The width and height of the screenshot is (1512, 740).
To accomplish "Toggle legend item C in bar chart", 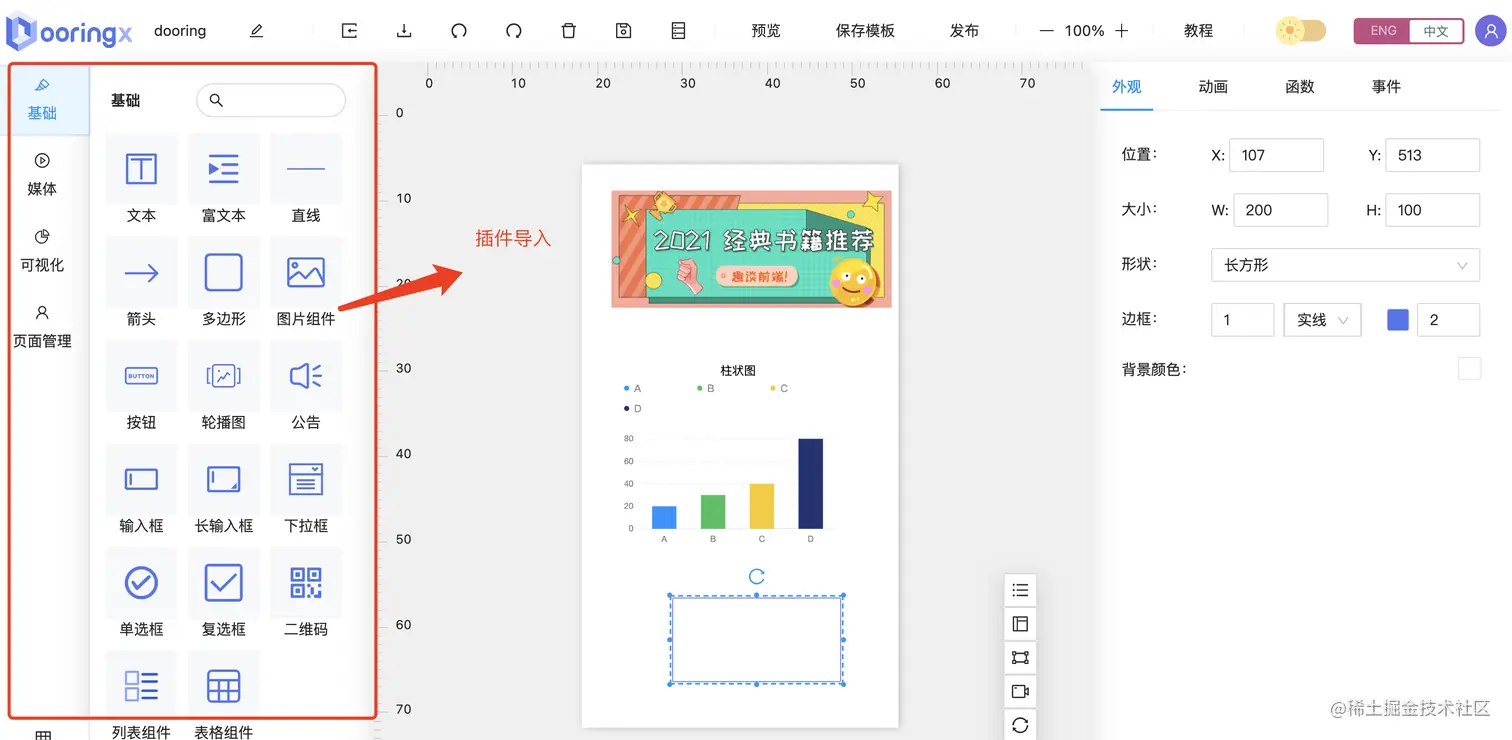I will point(779,388).
